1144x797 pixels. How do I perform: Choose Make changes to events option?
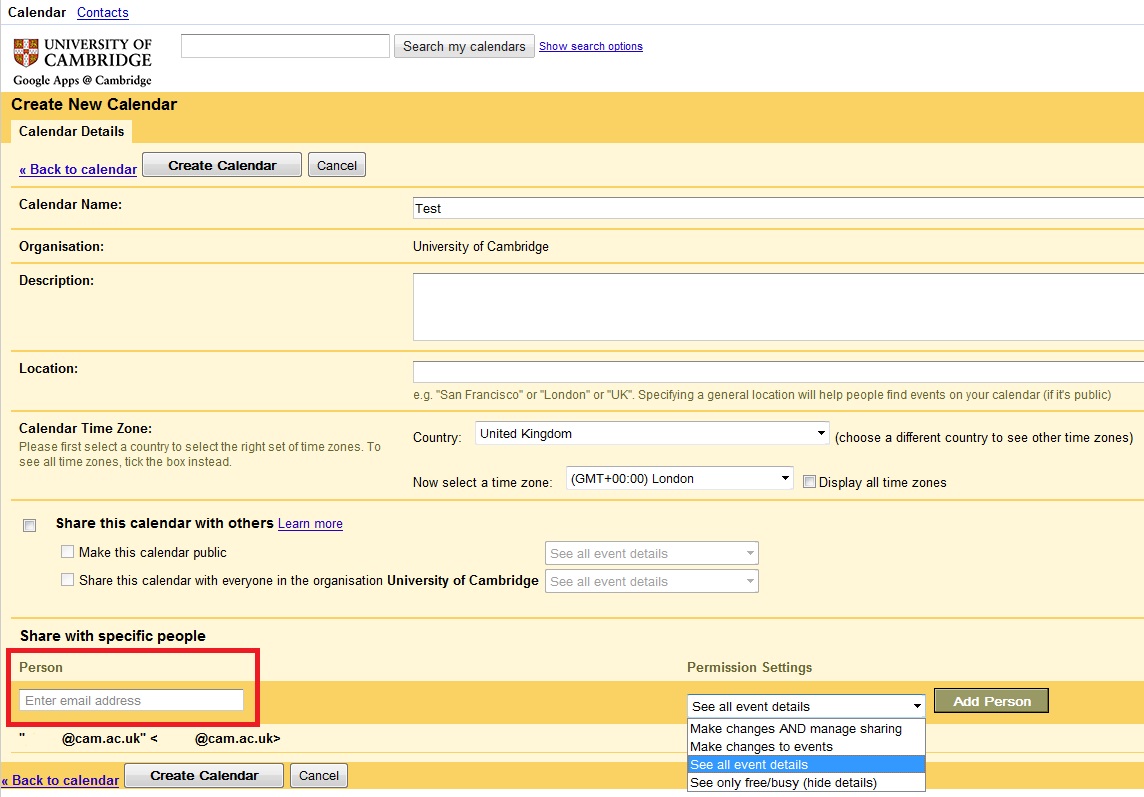[806, 747]
